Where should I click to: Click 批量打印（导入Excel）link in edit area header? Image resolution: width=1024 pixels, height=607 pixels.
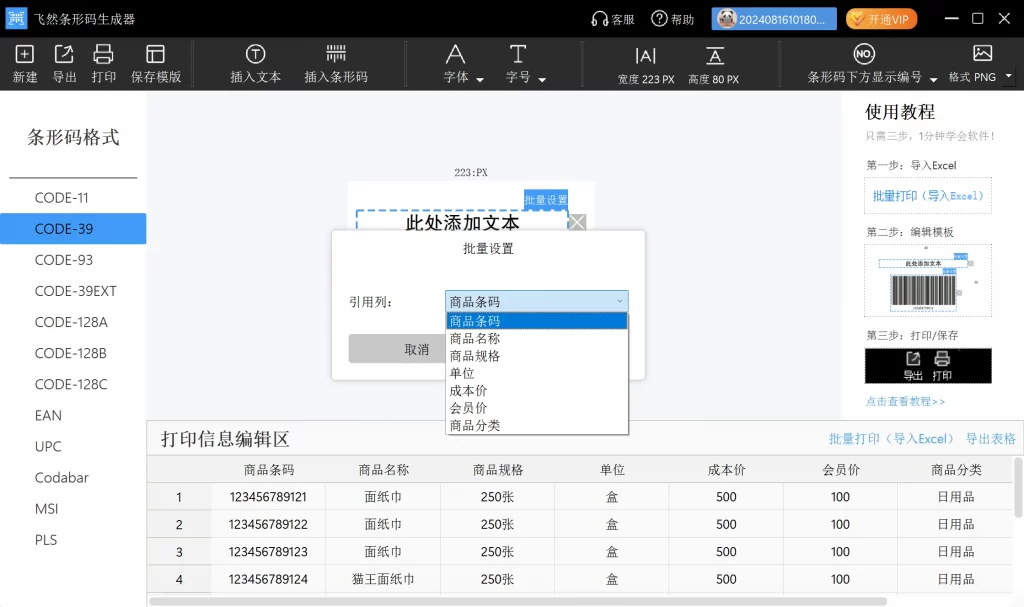click(891, 439)
